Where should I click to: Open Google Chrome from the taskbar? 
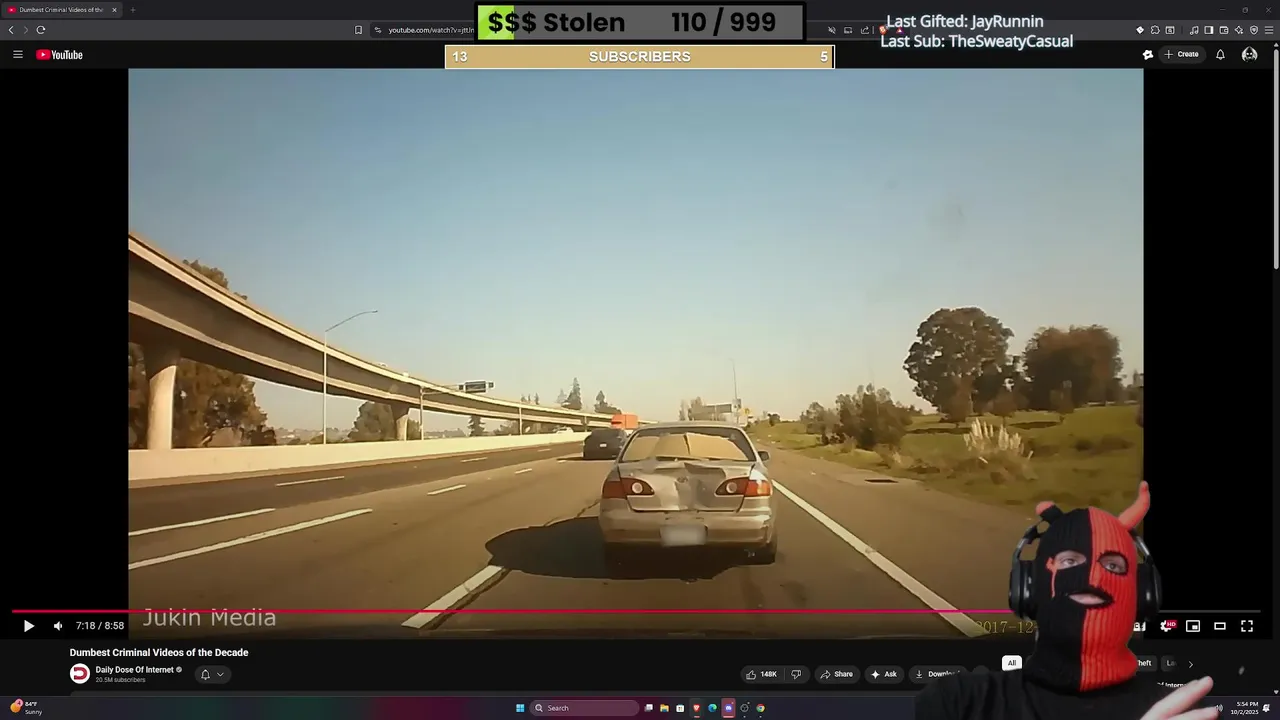pyautogui.click(x=760, y=708)
